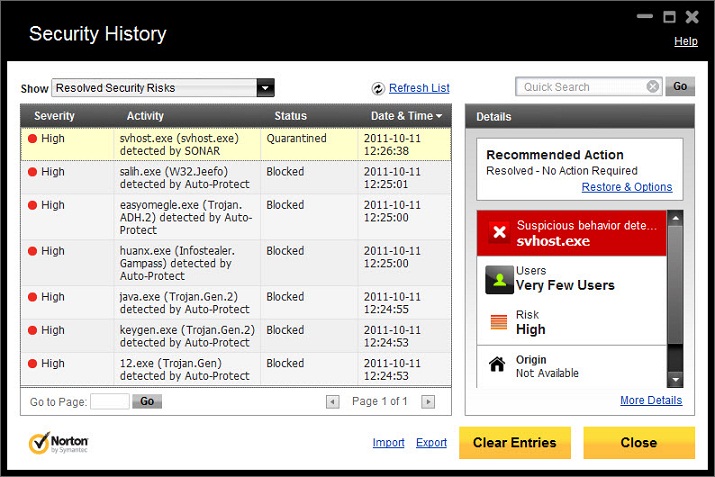Click Go next to Quick Search
715x477 pixels.
click(680, 86)
